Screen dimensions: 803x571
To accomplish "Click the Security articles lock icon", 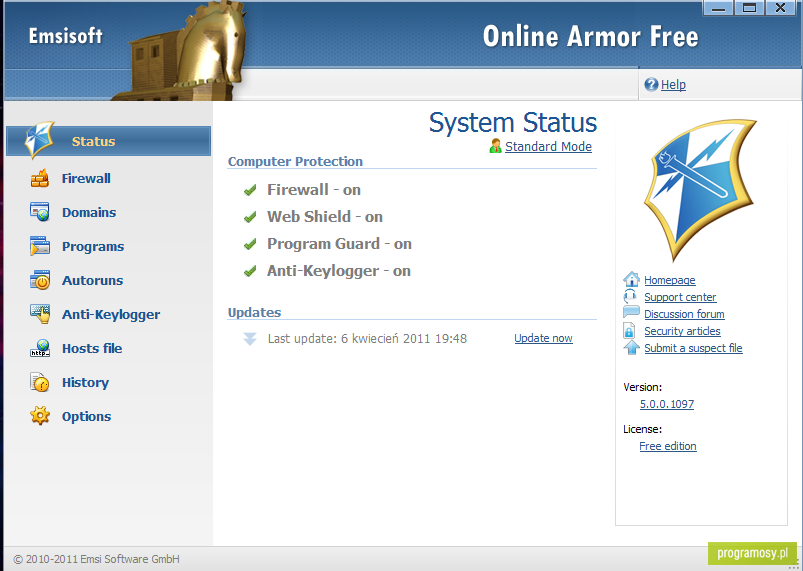I will 629,330.
